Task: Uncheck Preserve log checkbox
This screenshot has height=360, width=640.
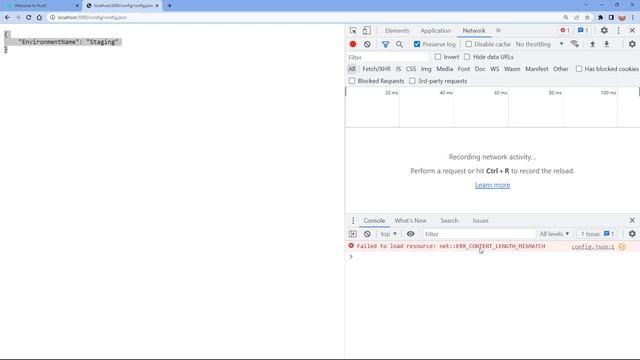Action: tap(417, 44)
